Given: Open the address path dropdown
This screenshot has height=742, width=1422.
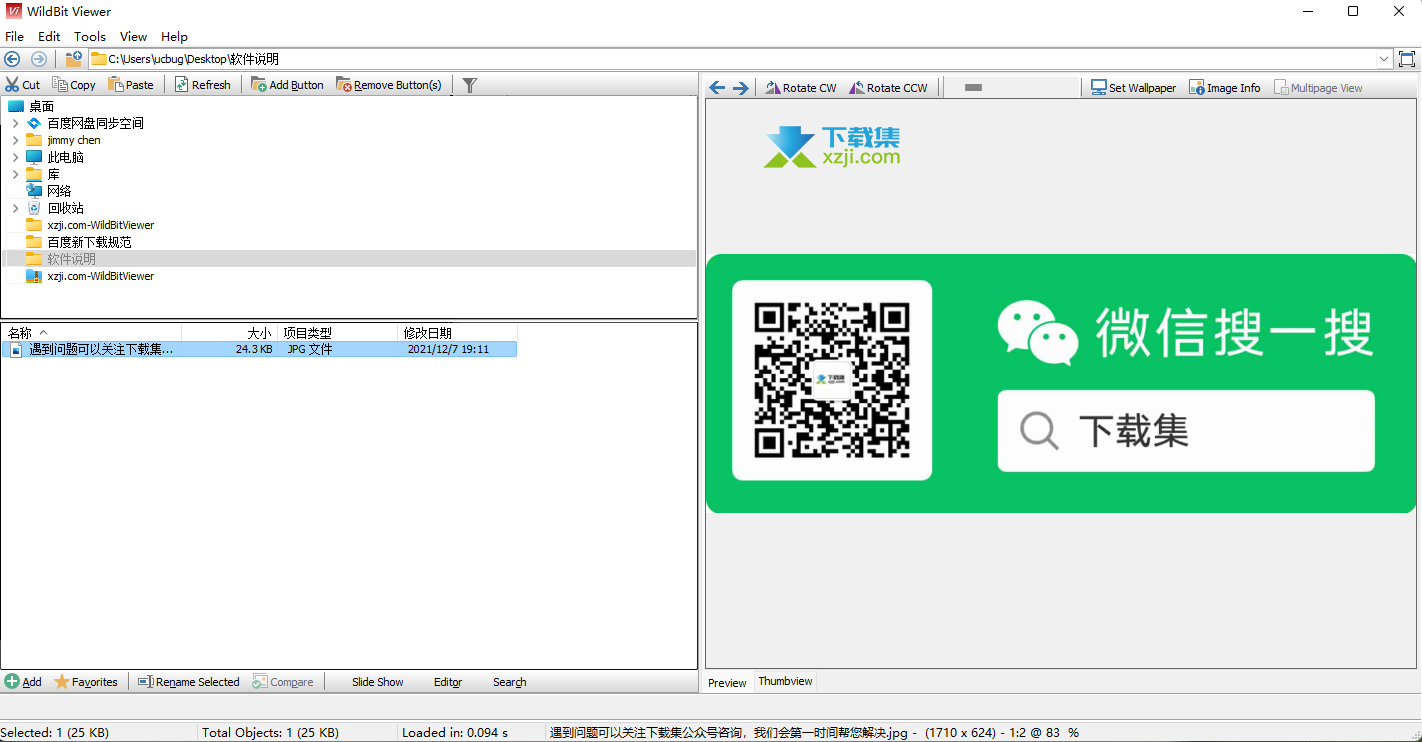Looking at the screenshot, I should coord(1385,59).
